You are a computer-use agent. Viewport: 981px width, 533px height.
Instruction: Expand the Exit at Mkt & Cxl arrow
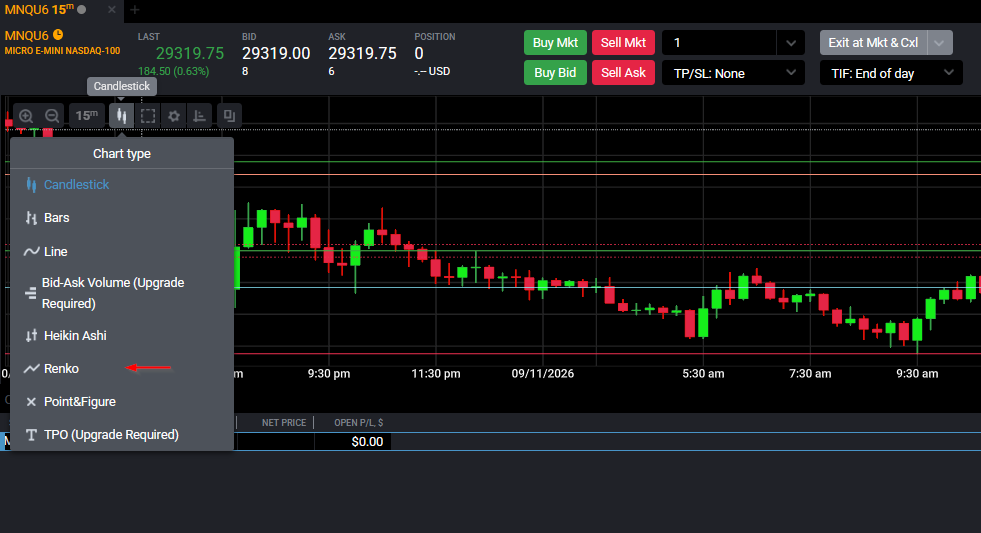pos(939,43)
